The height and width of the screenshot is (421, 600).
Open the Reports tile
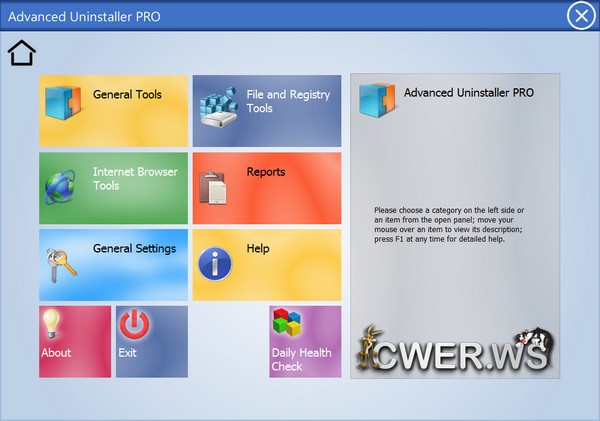pyautogui.click(x=267, y=188)
